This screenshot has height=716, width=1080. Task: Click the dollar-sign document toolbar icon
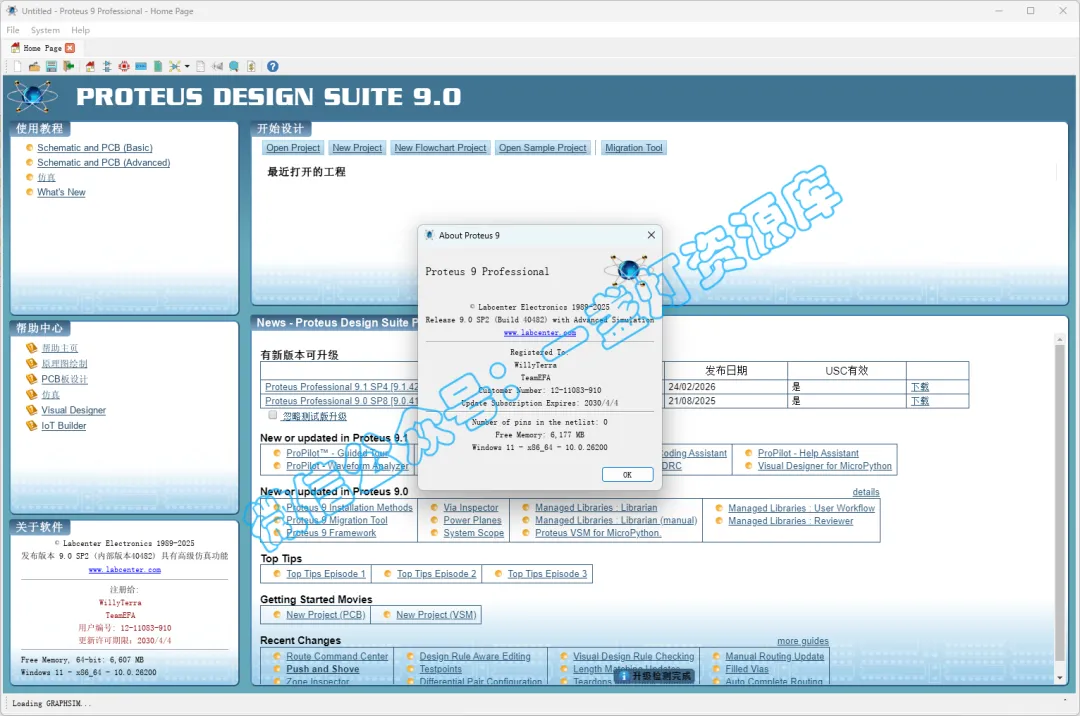pos(251,67)
